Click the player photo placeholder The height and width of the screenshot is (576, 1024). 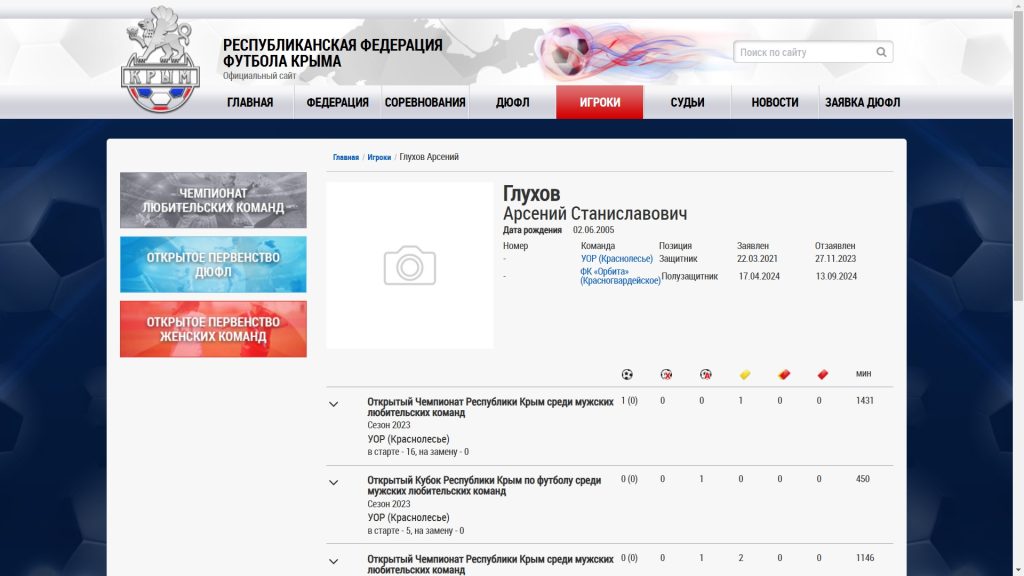click(x=410, y=266)
